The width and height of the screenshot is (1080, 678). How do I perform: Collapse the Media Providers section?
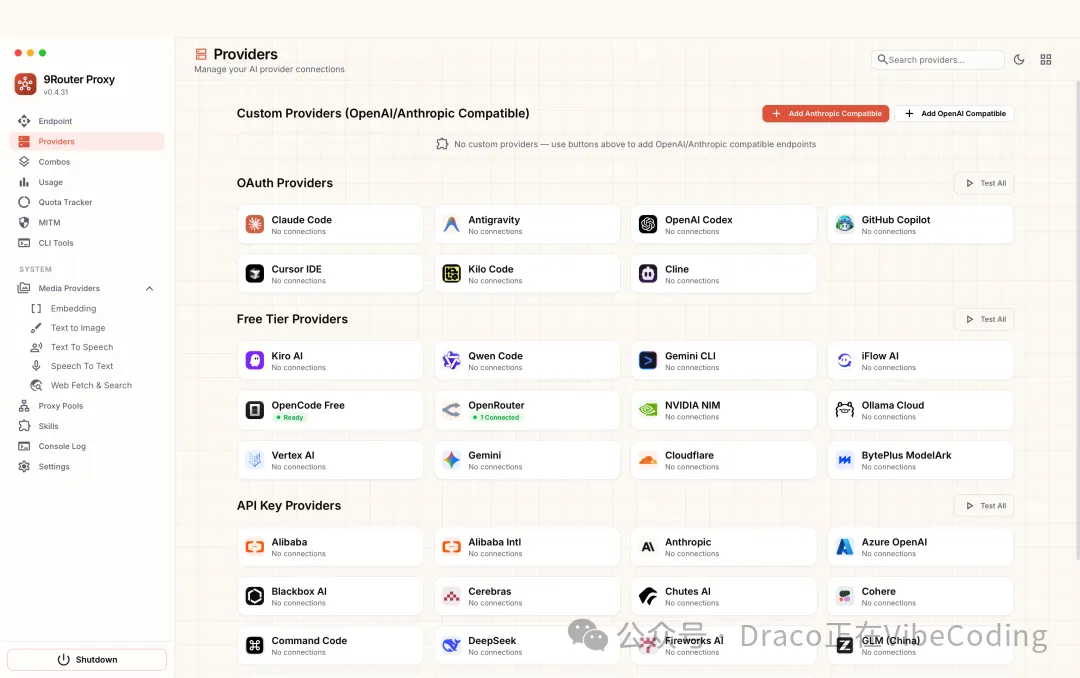[149, 289]
